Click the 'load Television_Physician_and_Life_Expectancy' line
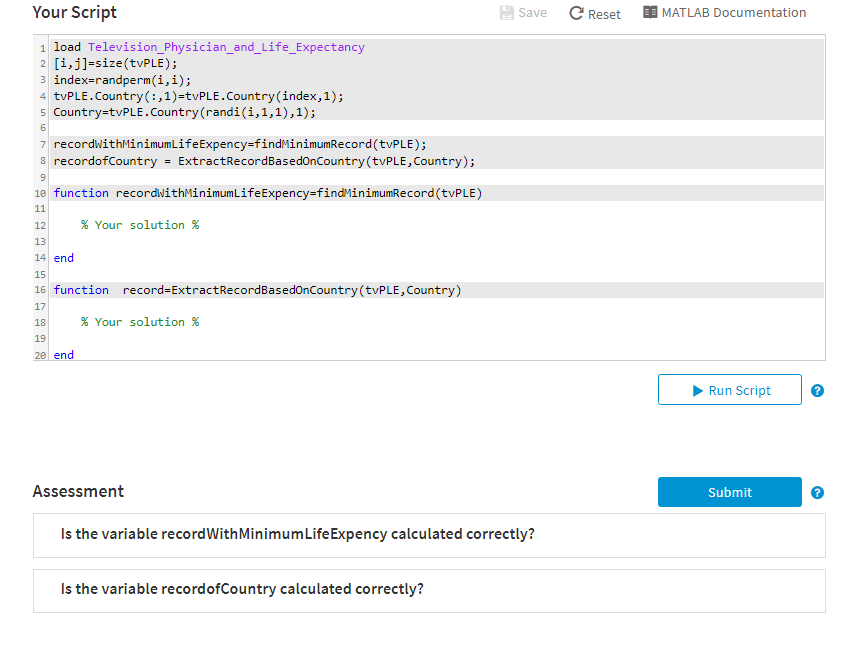 [209, 47]
